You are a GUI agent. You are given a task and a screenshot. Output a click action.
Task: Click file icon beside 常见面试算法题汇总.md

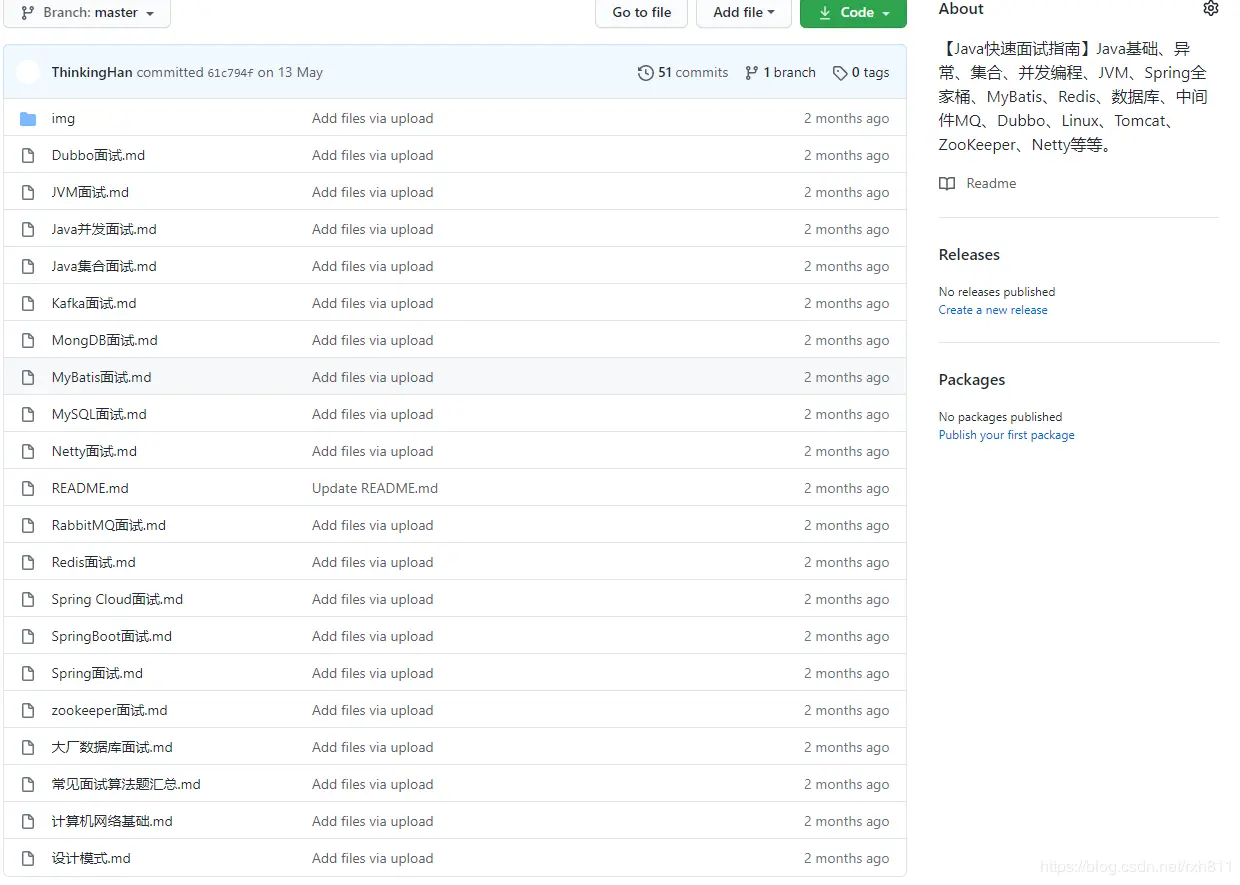point(28,785)
